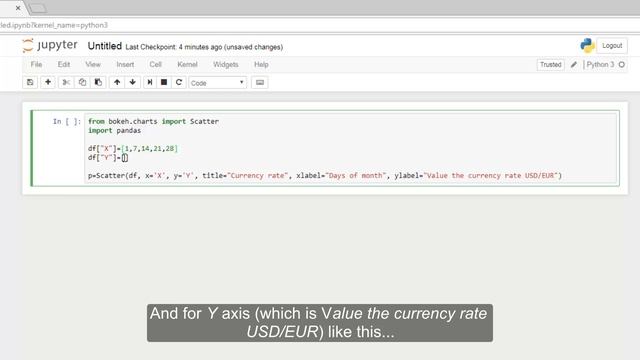Open a new browser tab
The width and height of the screenshot is (640, 360).
[38, 8]
